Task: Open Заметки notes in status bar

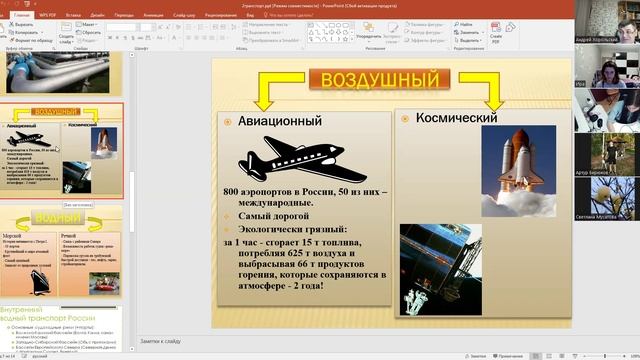Action: (476, 356)
